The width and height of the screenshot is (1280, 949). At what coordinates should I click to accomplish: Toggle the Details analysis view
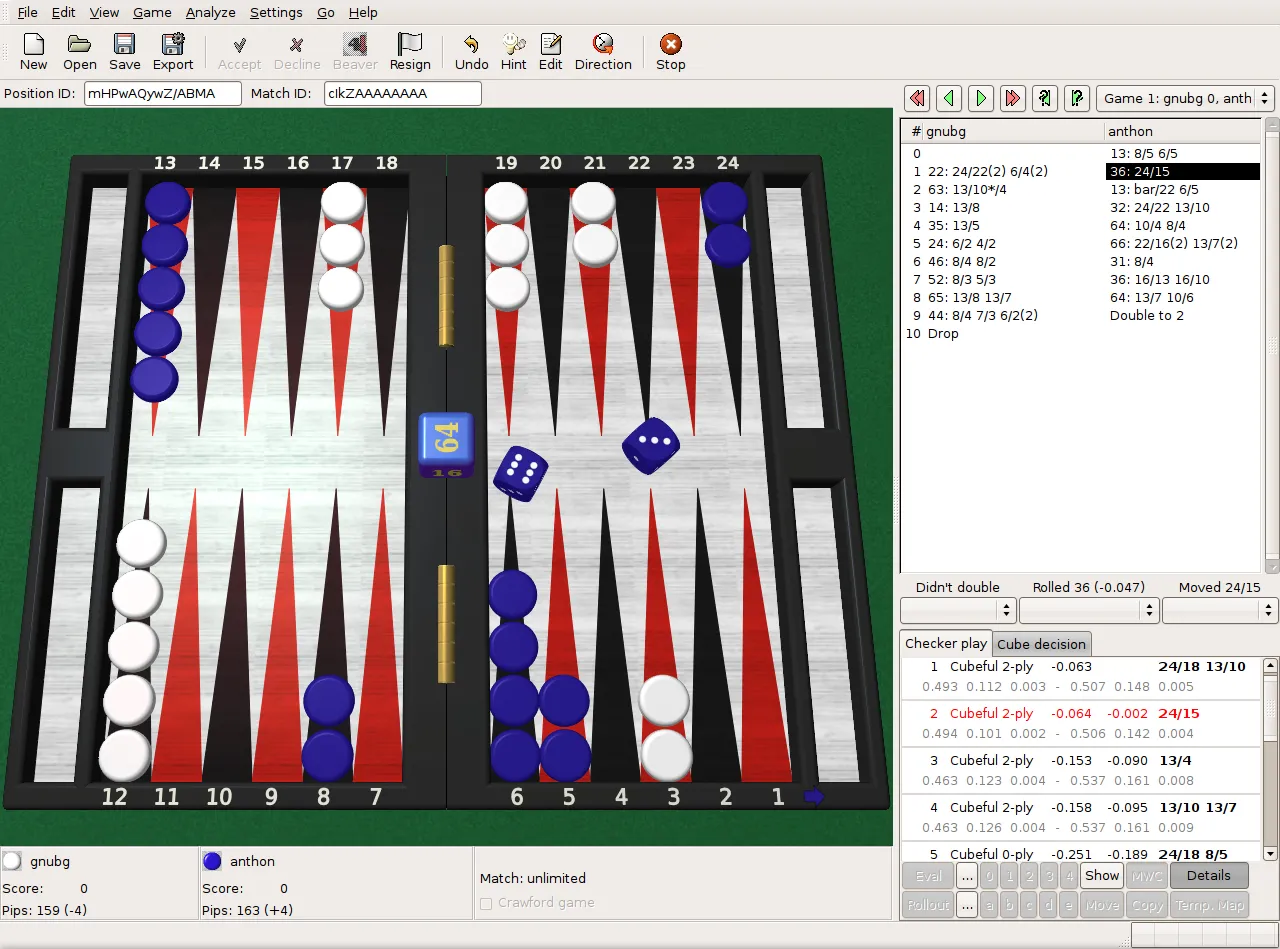1208,875
